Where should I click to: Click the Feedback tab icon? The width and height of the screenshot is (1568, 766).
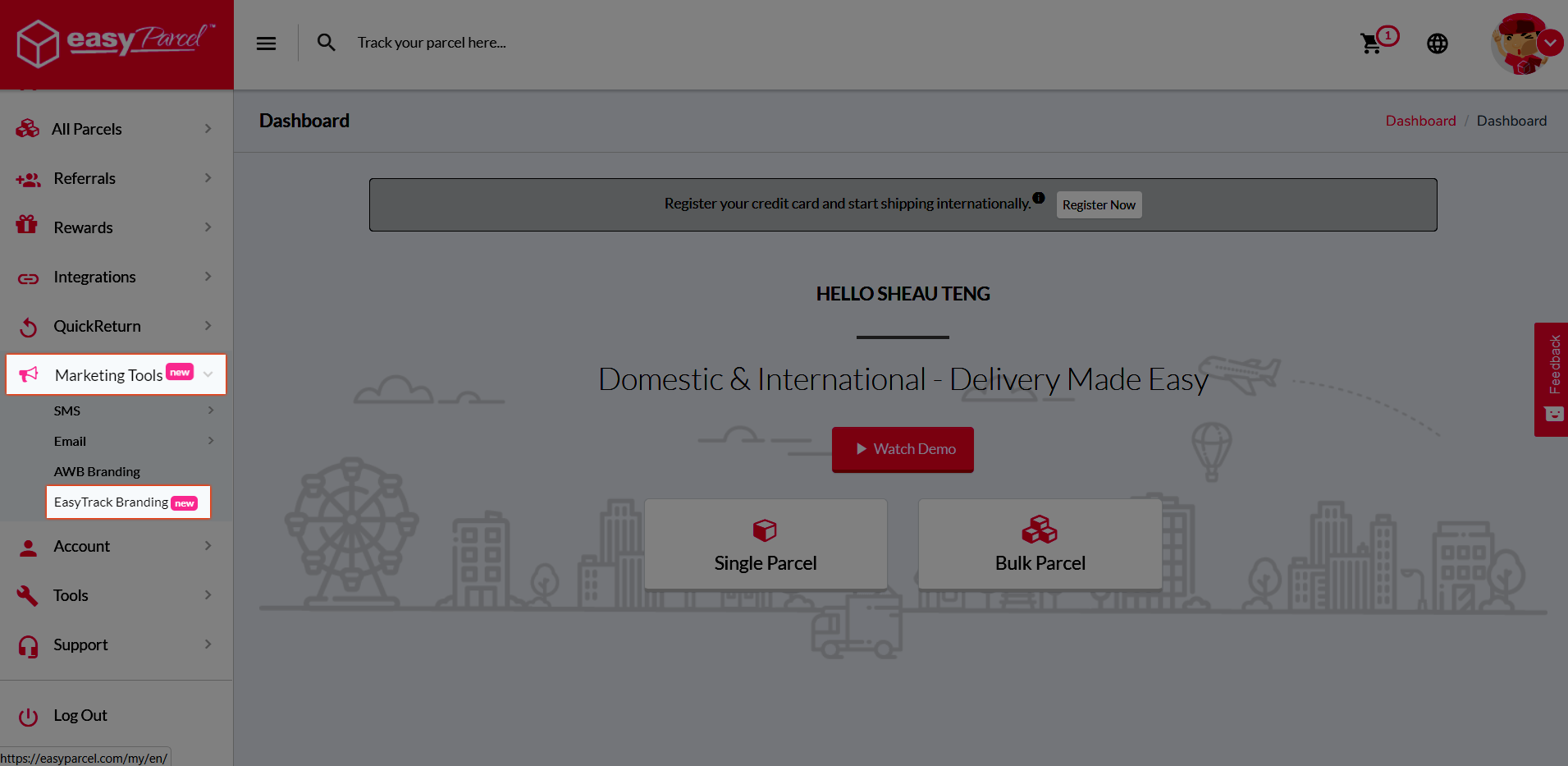click(1554, 414)
